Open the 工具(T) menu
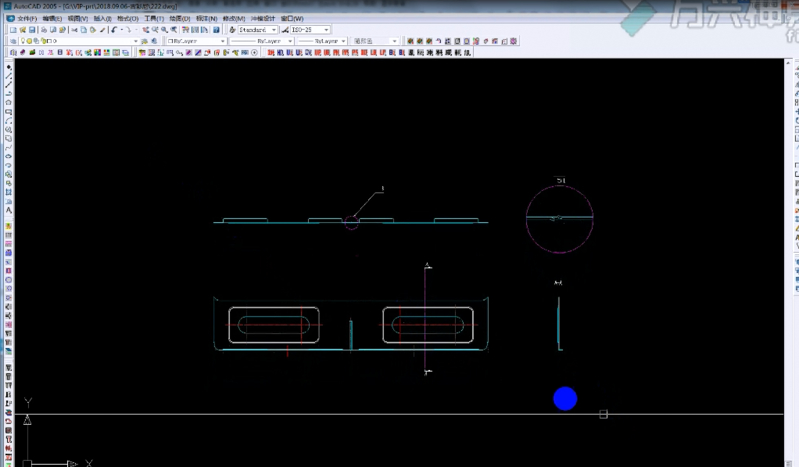This screenshot has width=799, height=467. click(x=154, y=19)
